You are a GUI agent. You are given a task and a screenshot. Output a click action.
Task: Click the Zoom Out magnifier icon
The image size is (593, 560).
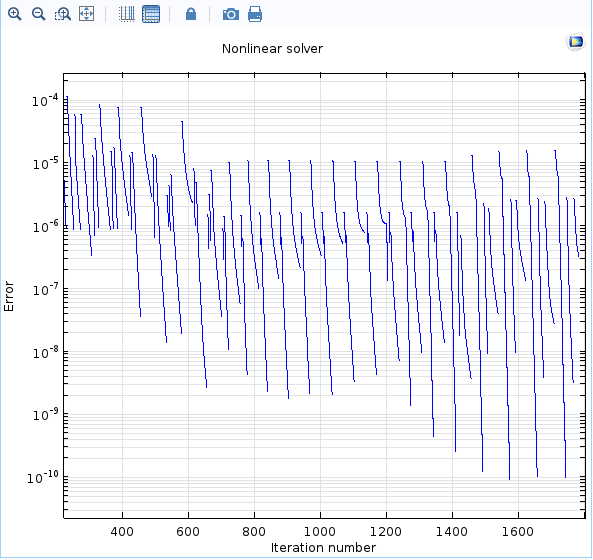coord(39,14)
